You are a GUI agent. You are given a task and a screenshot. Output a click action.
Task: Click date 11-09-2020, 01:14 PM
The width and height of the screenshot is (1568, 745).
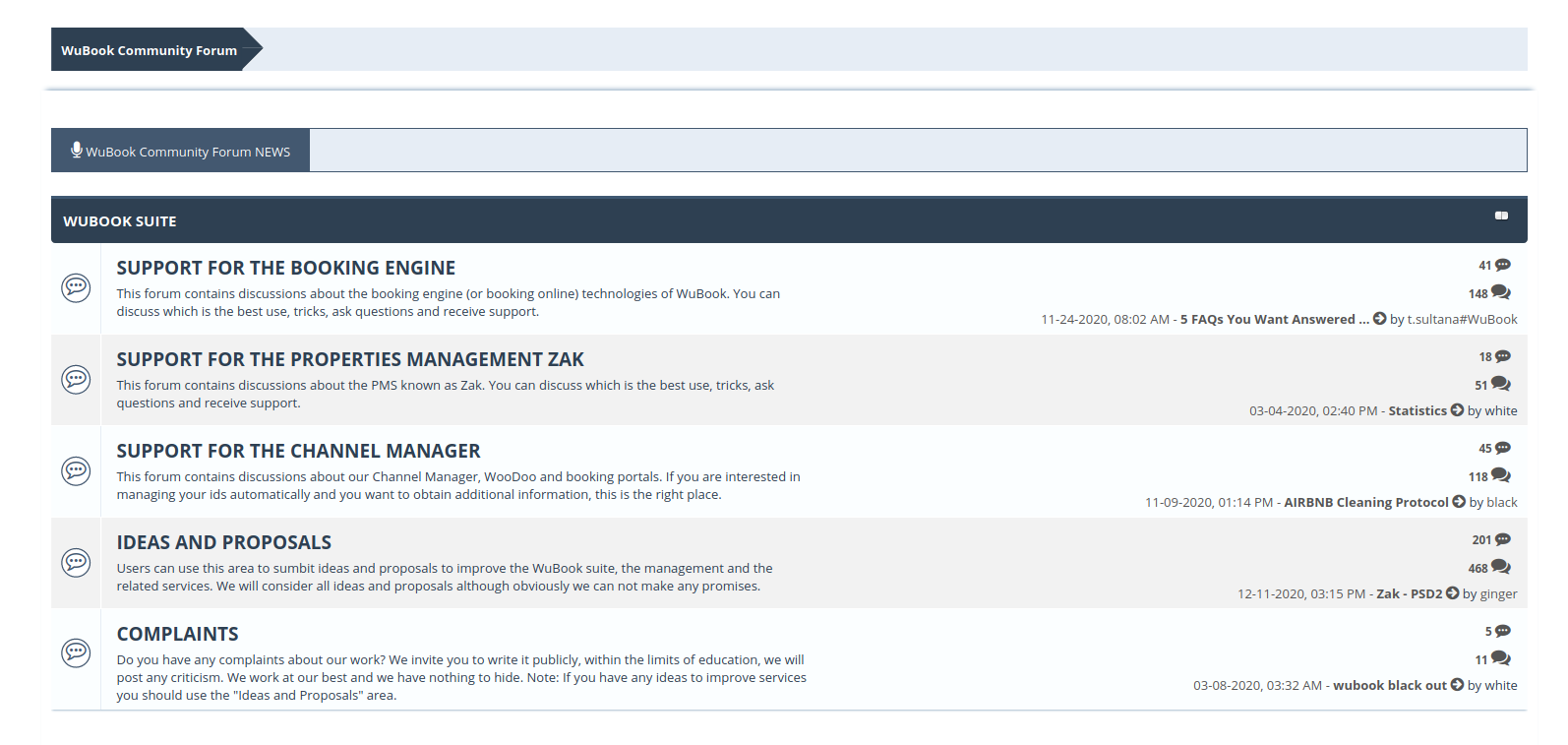(x=1209, y=502)
